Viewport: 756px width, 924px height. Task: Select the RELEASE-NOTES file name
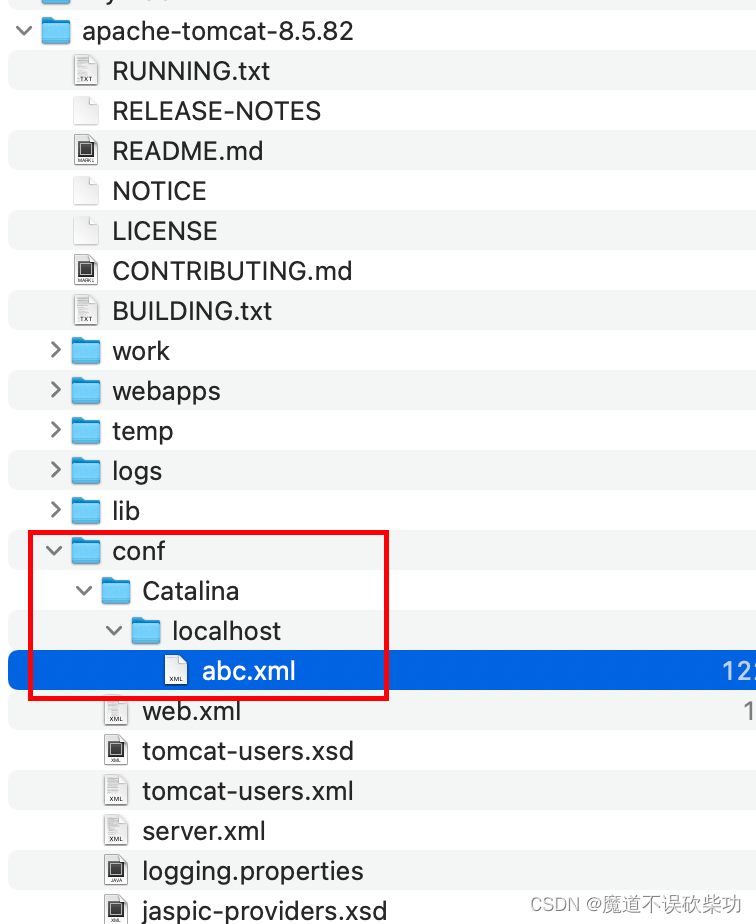[217, 111]
